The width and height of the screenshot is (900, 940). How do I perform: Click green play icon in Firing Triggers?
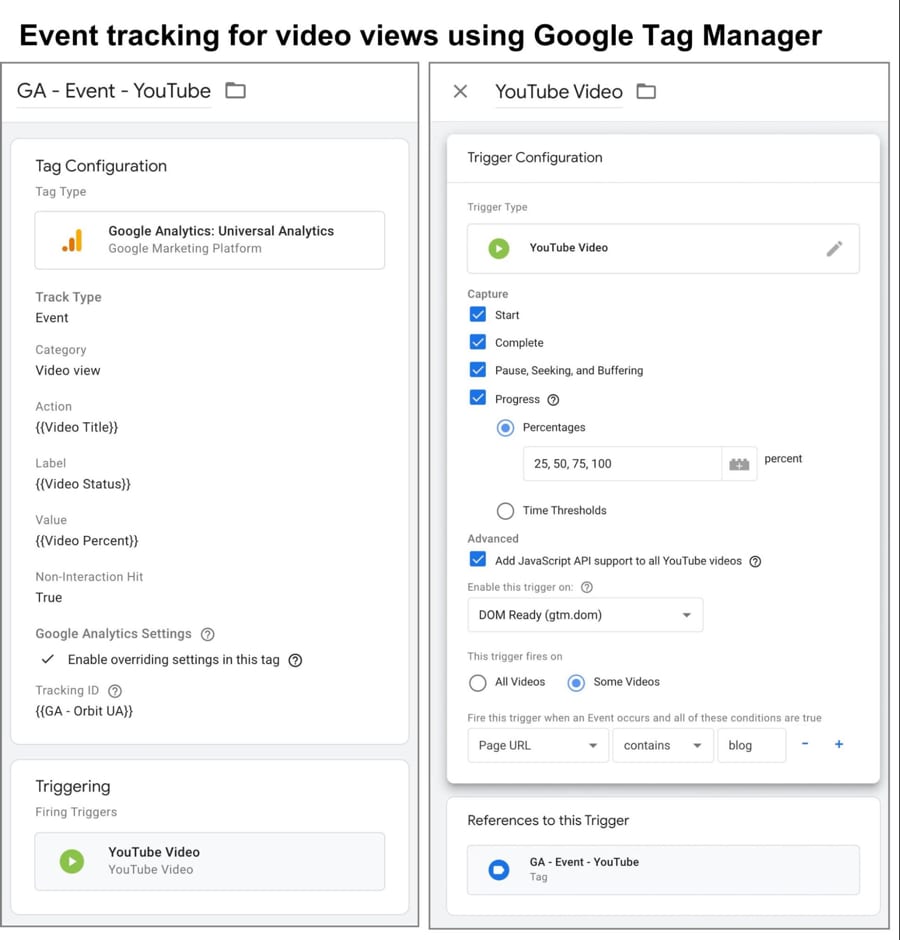(72, 861)
